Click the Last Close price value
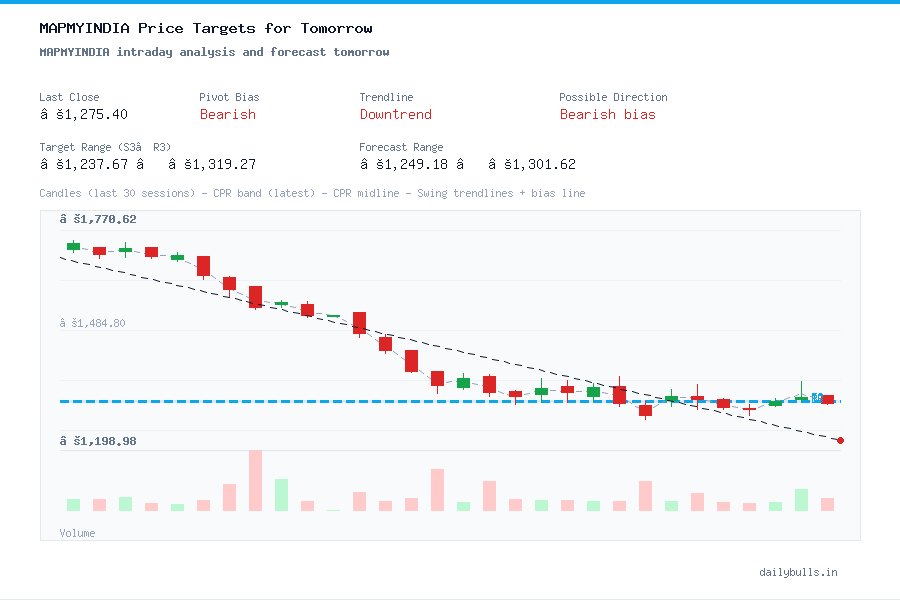The image size is (900, 600). point(84,114)
